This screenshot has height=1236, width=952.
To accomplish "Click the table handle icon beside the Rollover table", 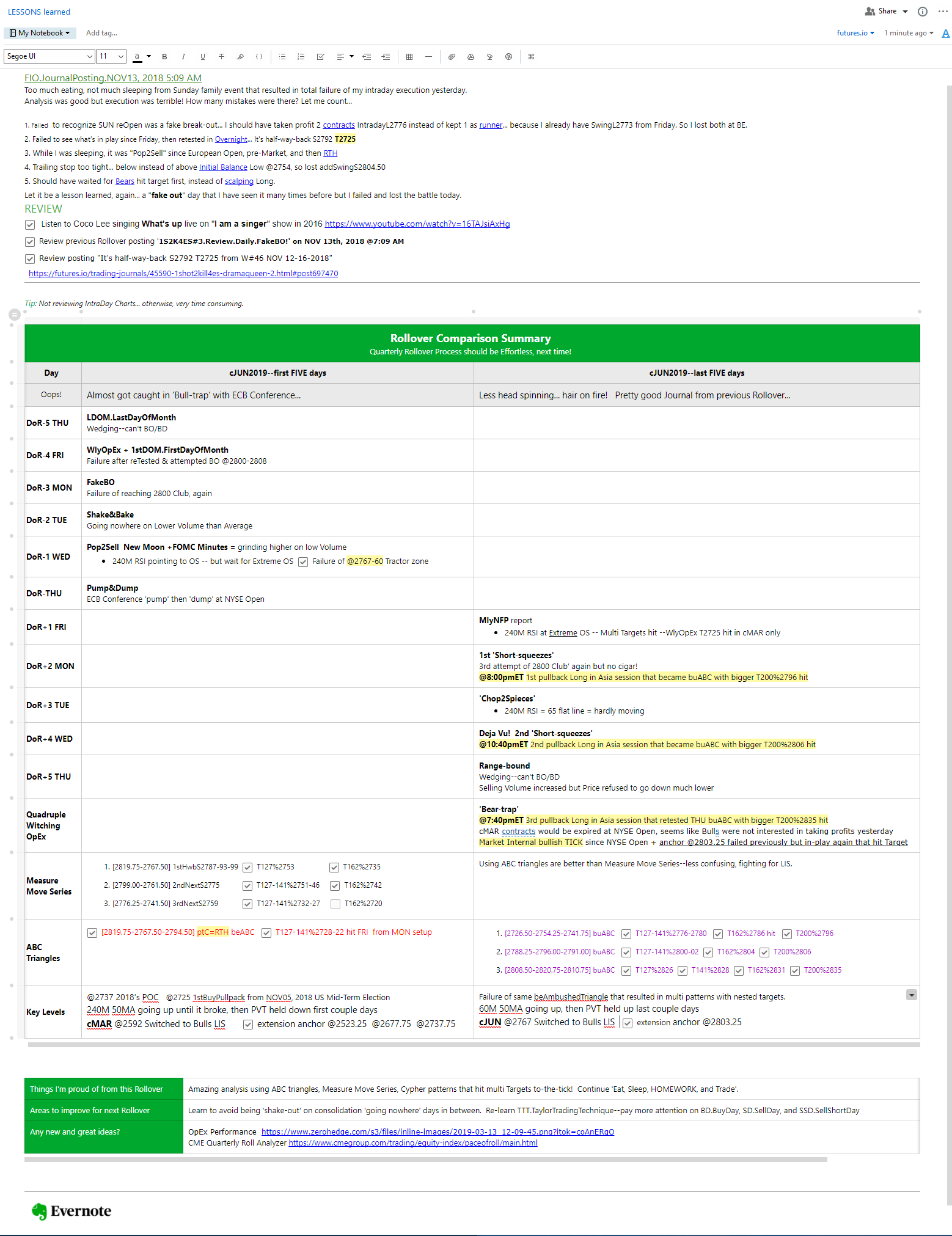I will tap(15, 315).
